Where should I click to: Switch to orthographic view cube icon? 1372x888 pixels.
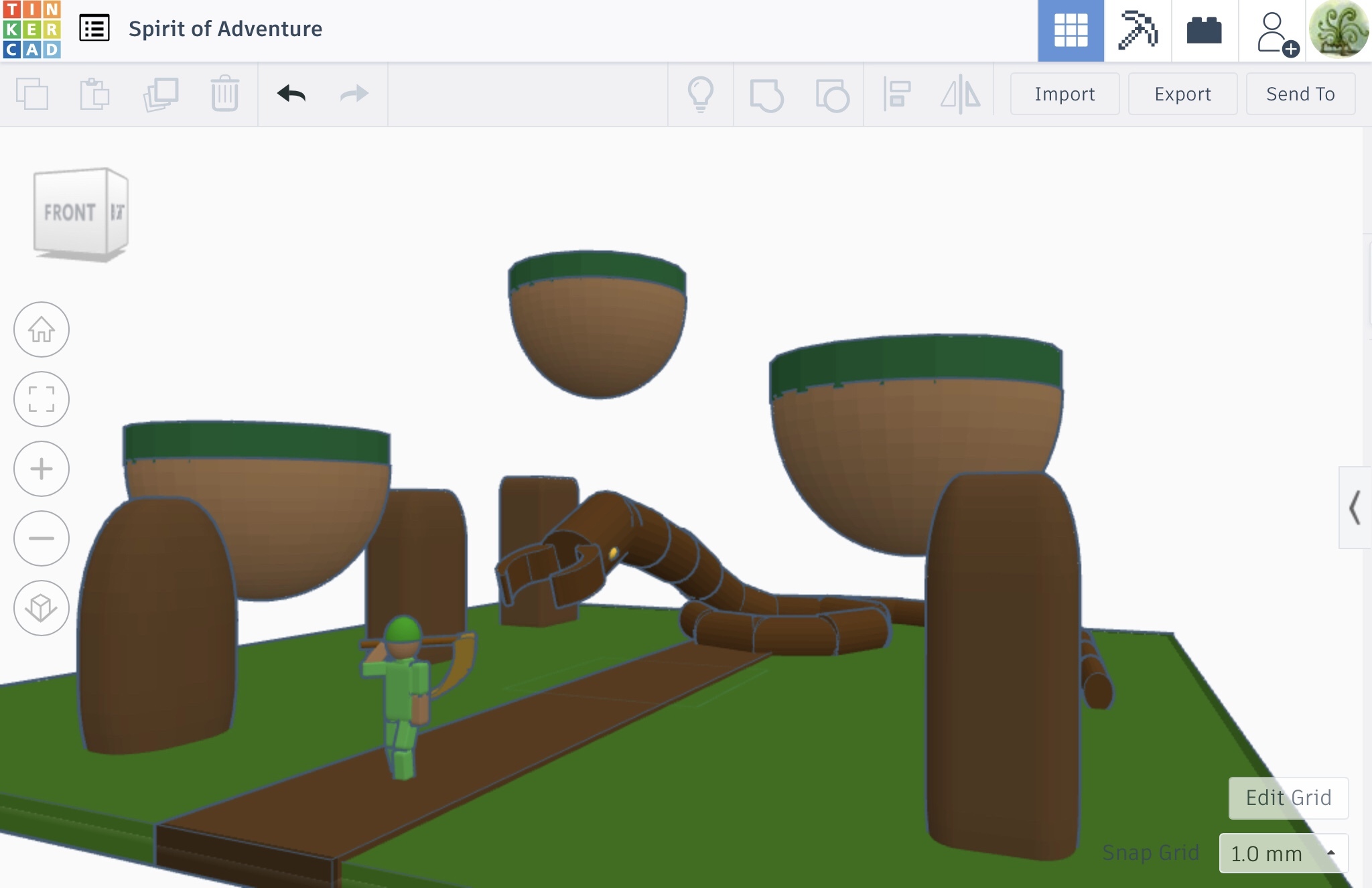click(42, 608)
